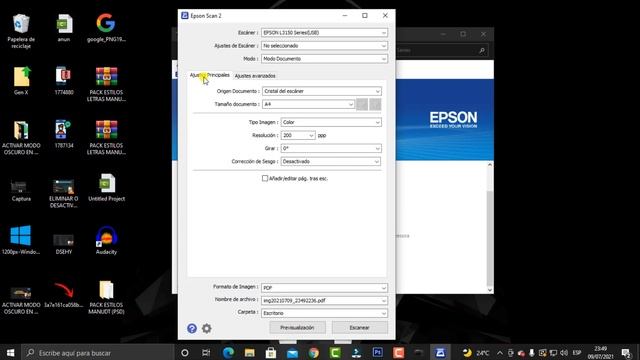Select the 1787134 desktop file
This screenshot has width=640, height=360.
(x=64, y=134)
